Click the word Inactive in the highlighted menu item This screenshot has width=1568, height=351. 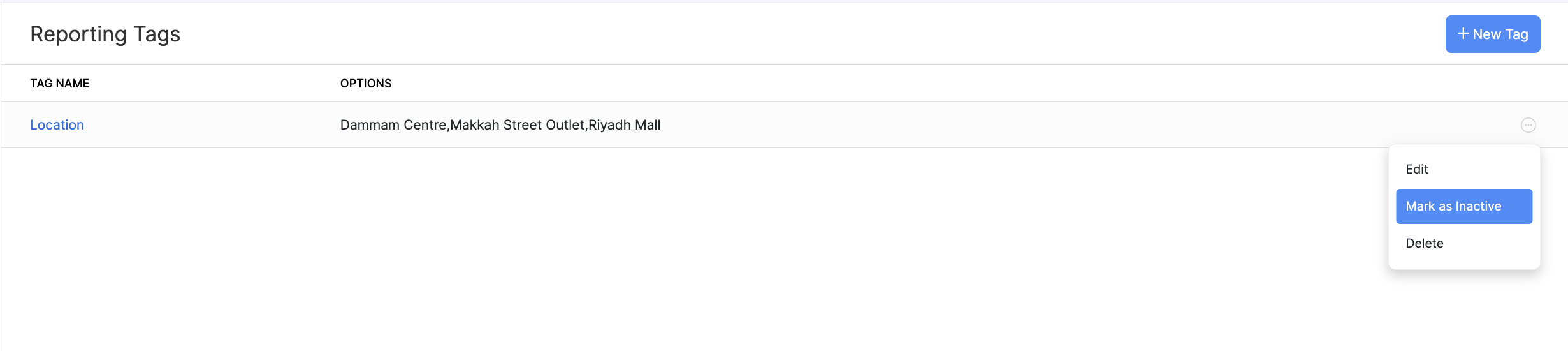tap(1478, 206)
